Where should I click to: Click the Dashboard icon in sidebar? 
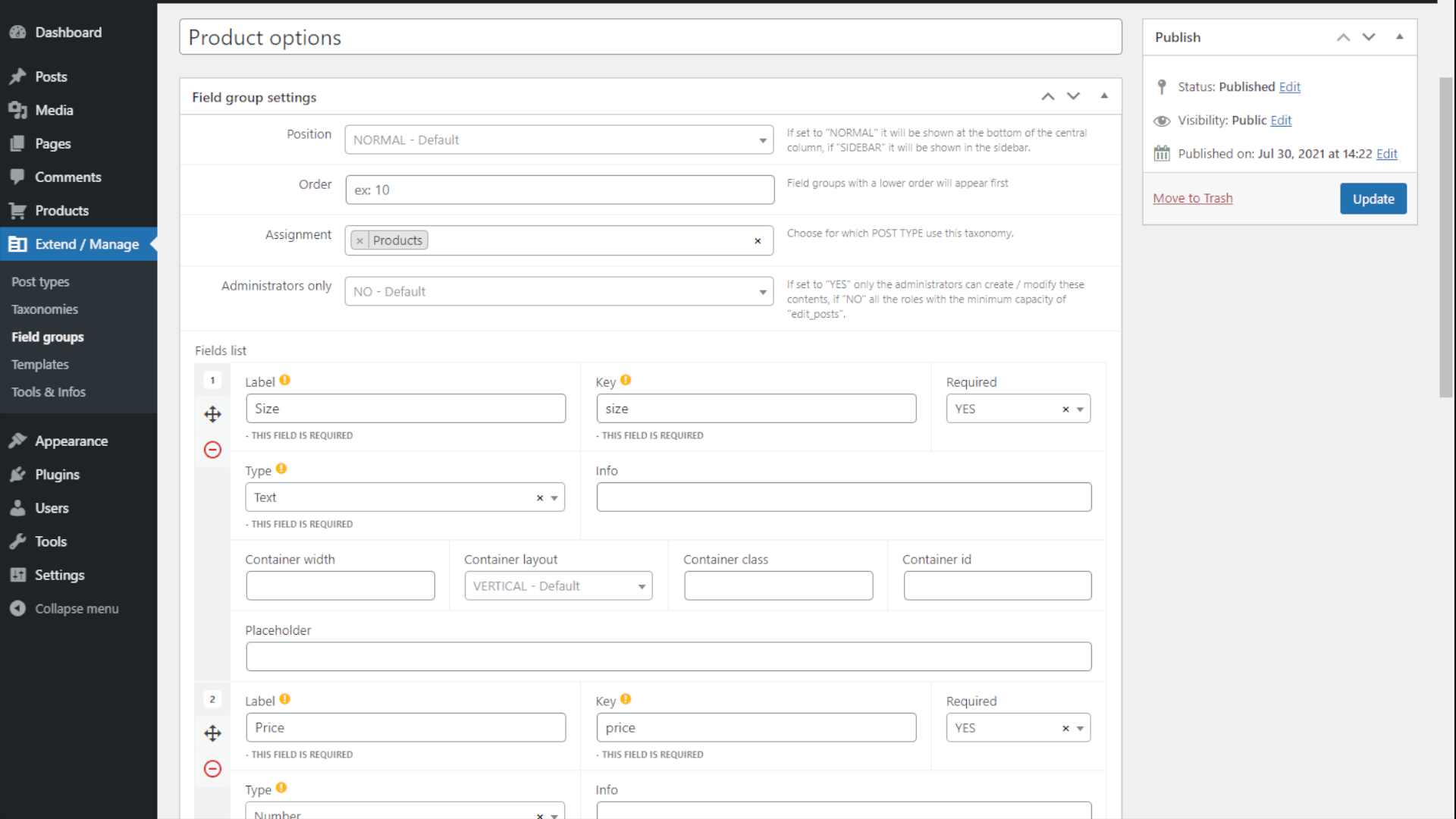point(18,31)
